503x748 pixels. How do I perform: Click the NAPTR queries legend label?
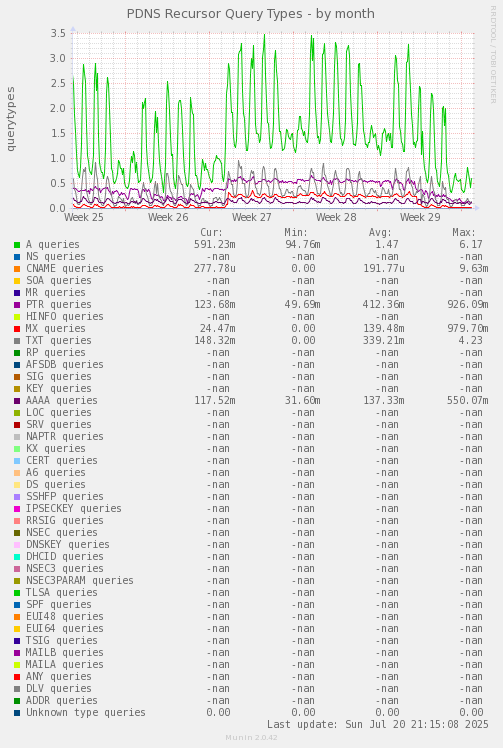(x=64, y=436)
